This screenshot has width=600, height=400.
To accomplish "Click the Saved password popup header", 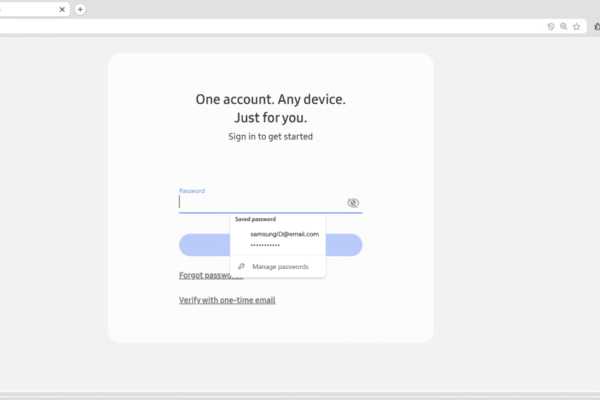I will click(x=255, y=218).
